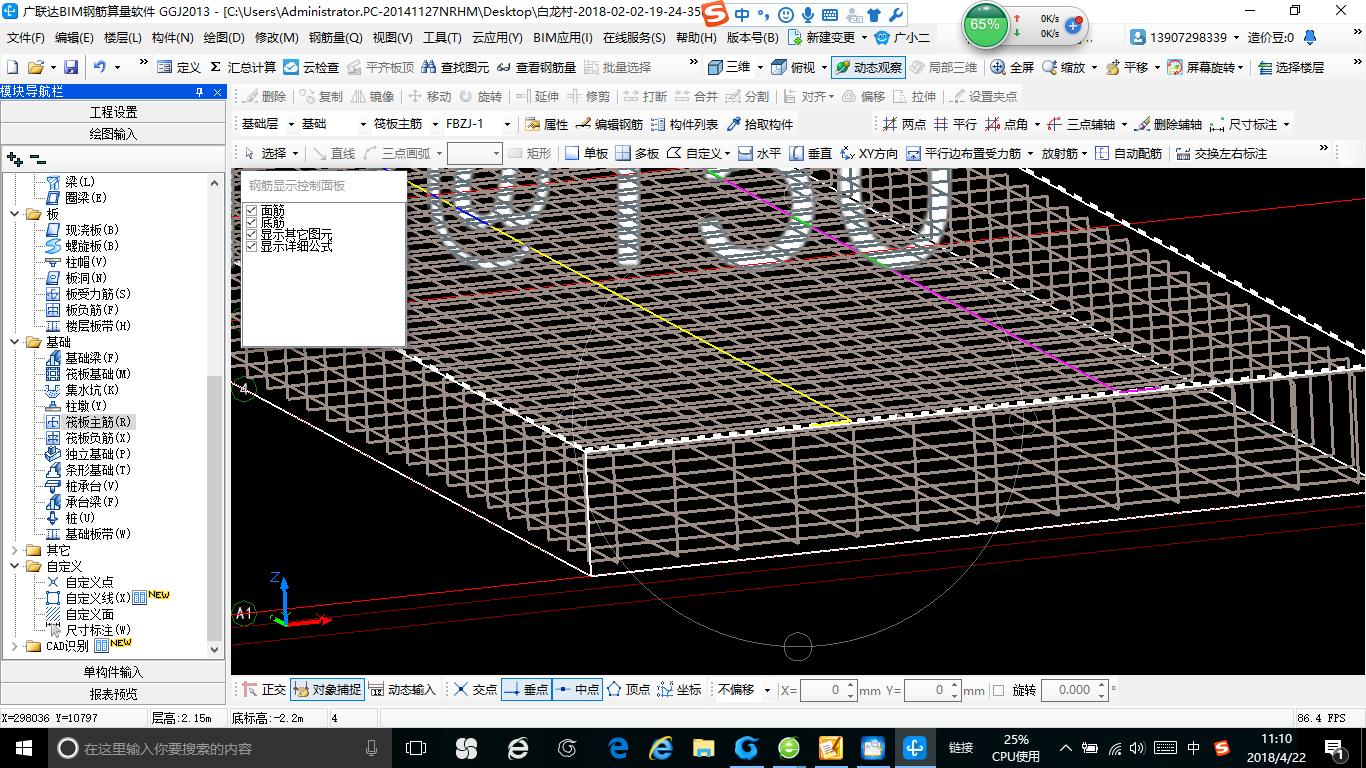1366x768 pixels.
Task: Open 工具(T) menu
Action: 442,38
